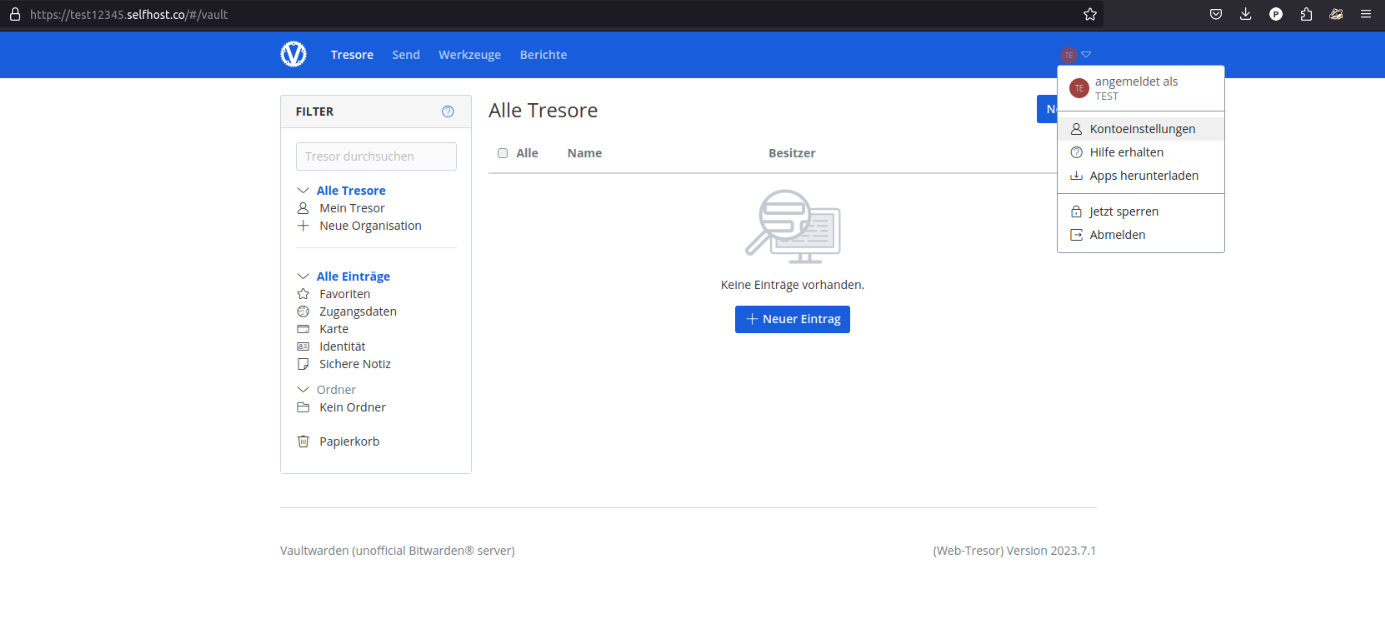Screen dimensions: 1385x632
Task: Collapse the Ordner section chevron
Action: (x=303, y=390)
